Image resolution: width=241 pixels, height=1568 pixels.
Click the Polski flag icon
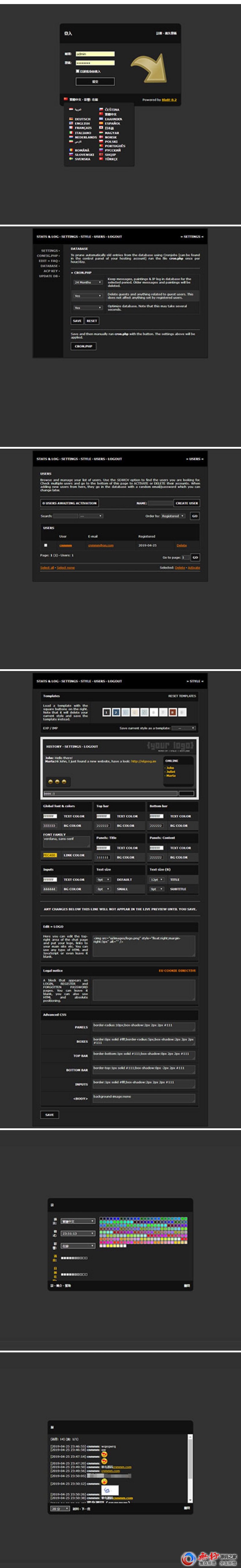102,141
